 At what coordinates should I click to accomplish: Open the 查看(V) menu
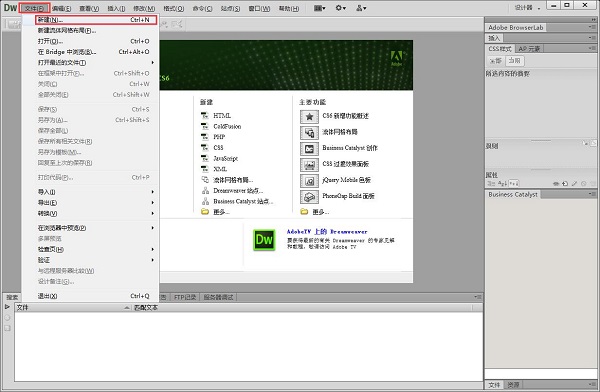(89, 8)
